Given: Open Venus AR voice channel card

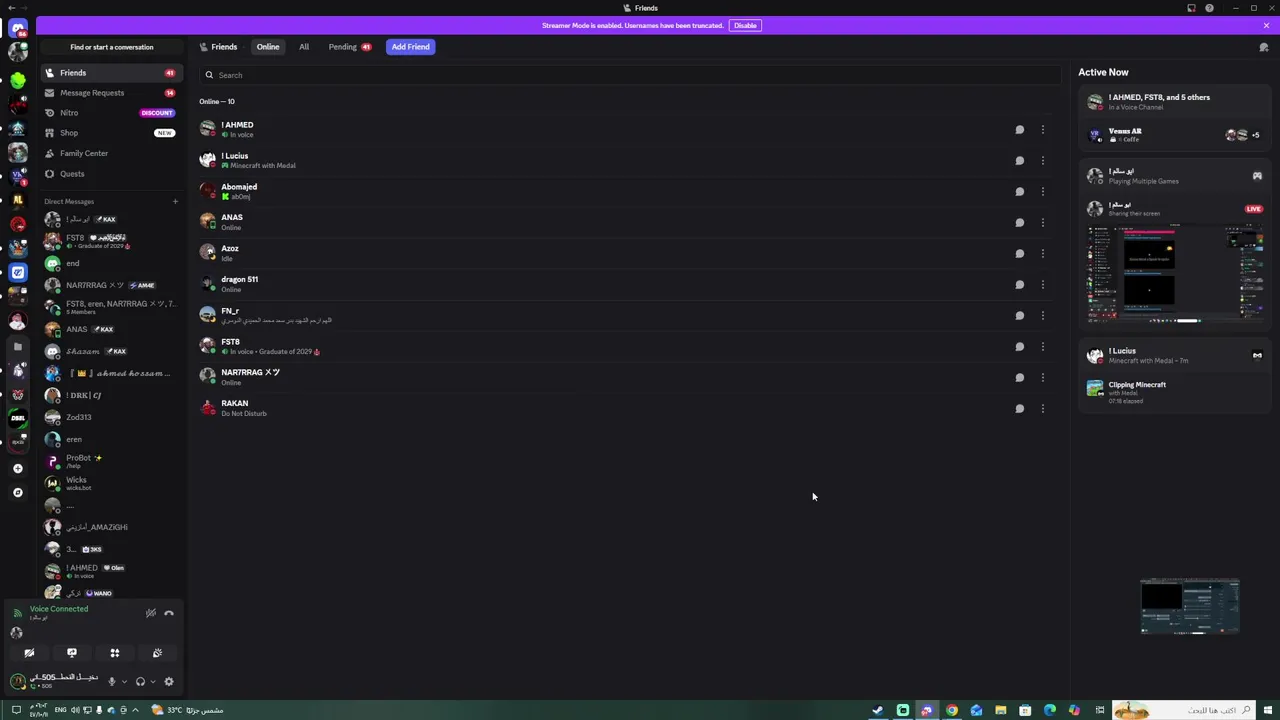Looking at the screenshot, I should click(x=1175, y=134).
